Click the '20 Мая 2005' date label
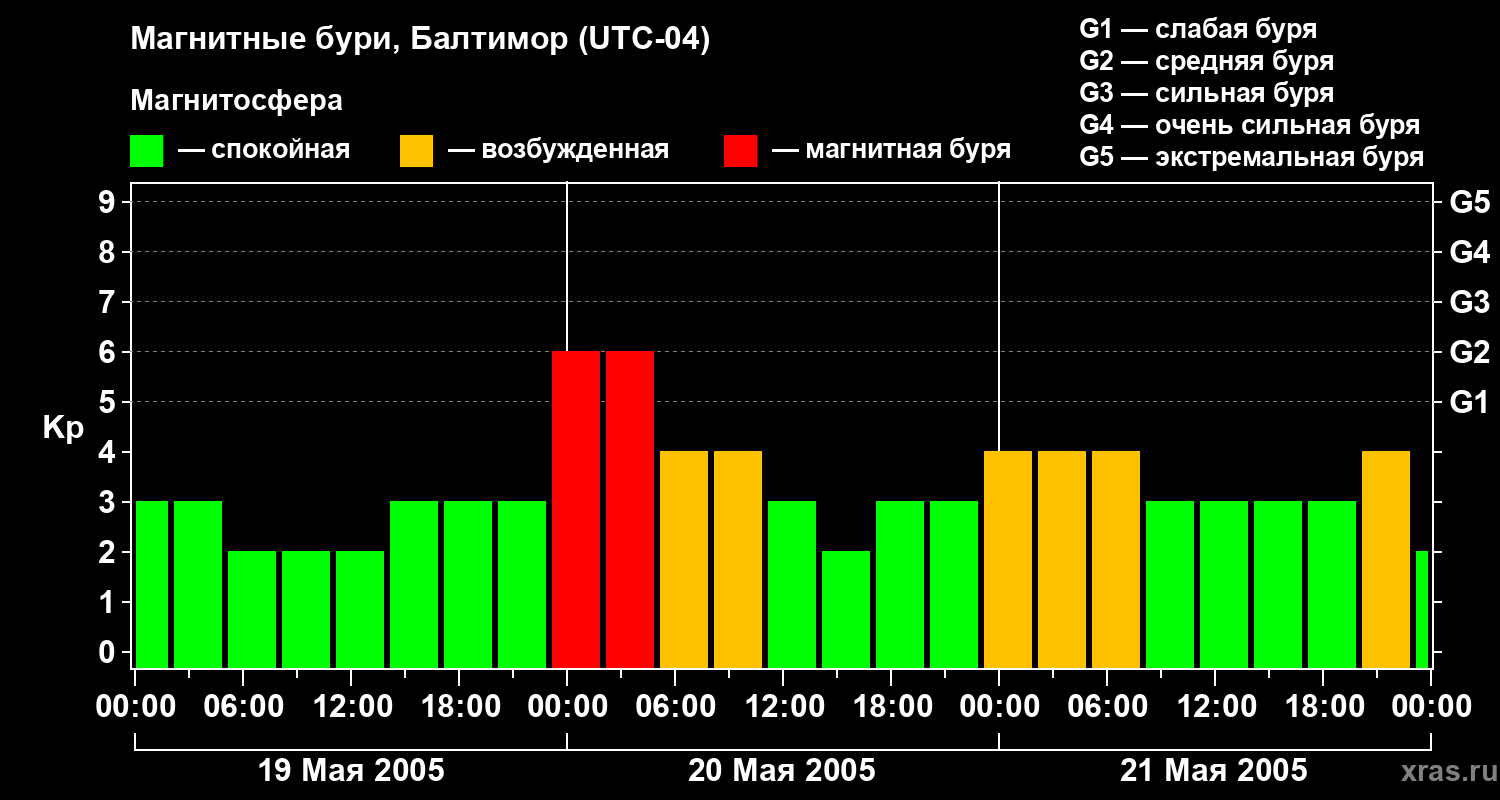 pos(782,771)
